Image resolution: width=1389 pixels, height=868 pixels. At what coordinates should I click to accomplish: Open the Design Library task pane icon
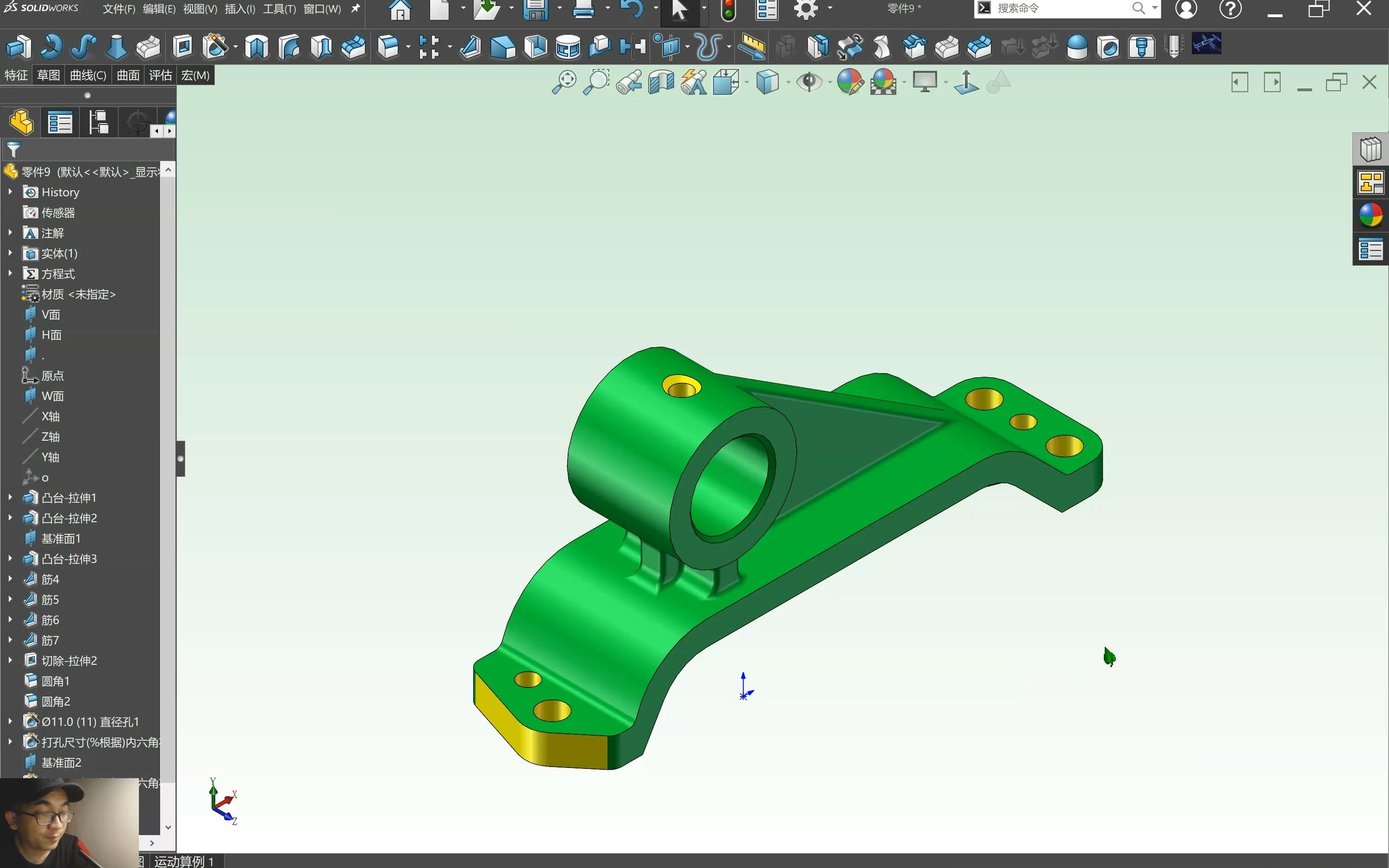pos(1370,150)
